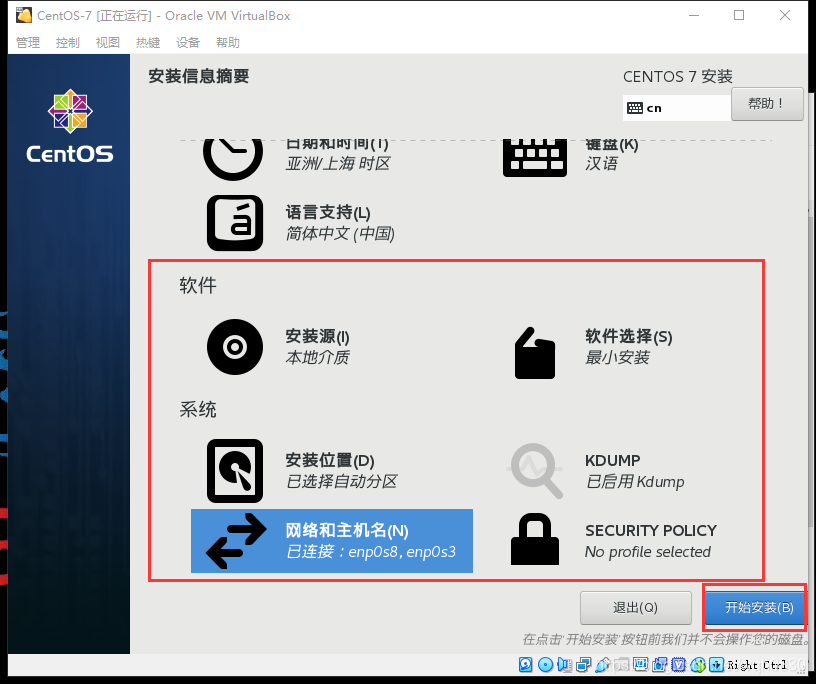816x684 pixels.
Task: Click the CPU virtualization status icon
Action: [679, 665]
